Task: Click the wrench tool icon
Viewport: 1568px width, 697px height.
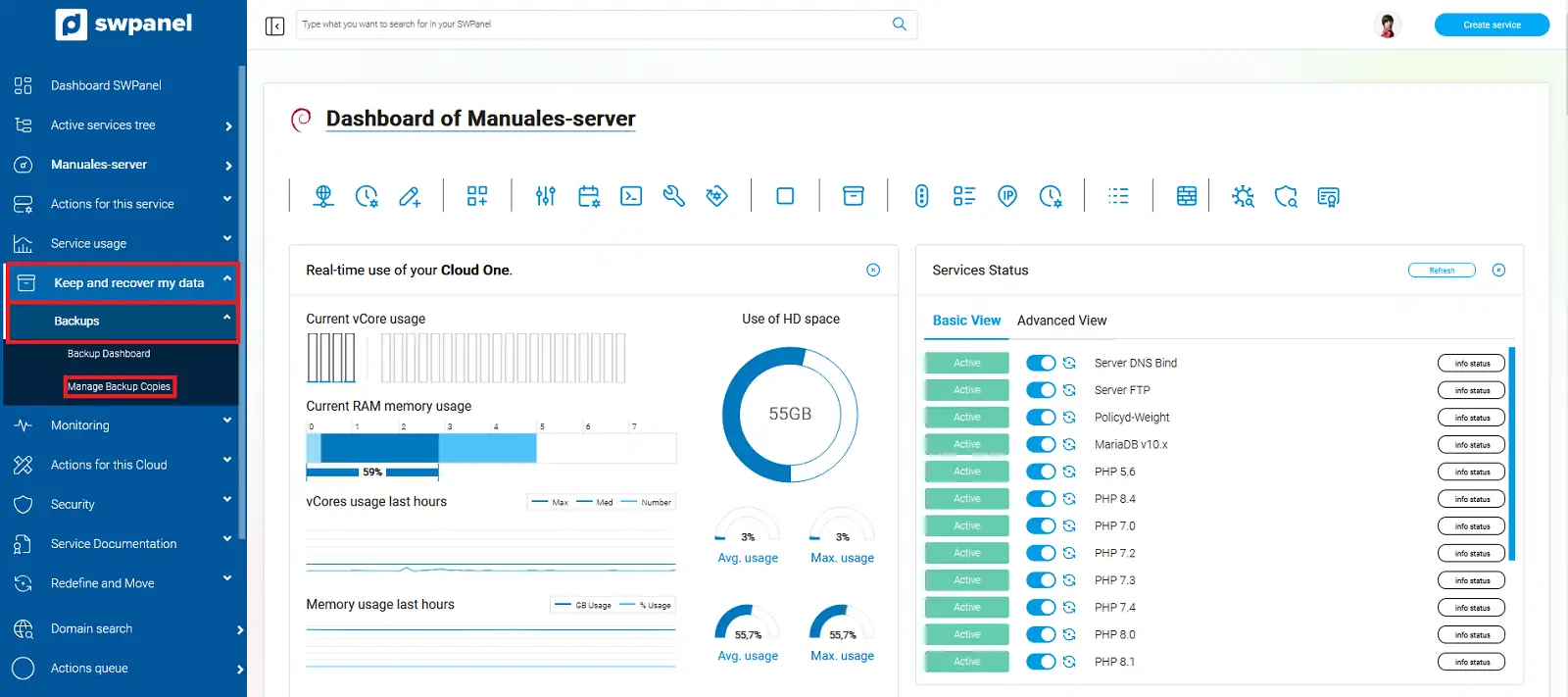Action: click(x=673, y=196)
